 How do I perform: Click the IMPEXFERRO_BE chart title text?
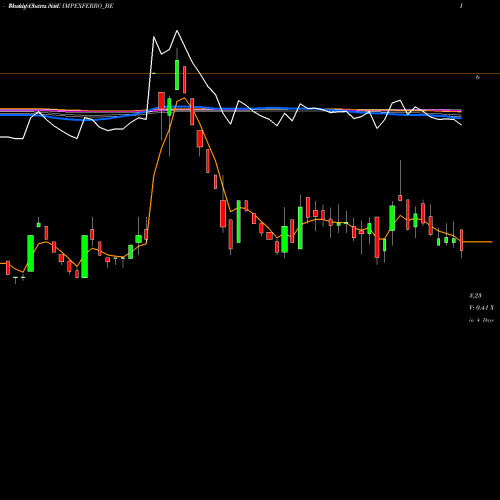pos(88,6)
